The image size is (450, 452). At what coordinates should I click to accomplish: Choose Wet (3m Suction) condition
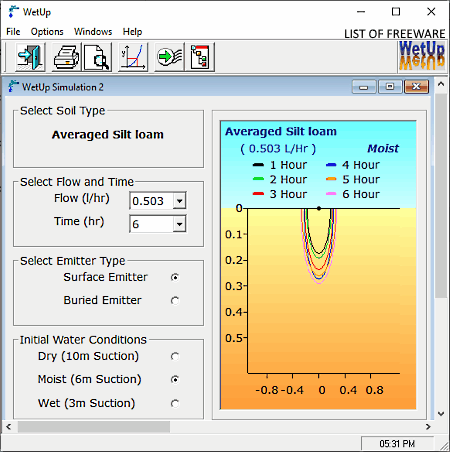click(175, 403)
